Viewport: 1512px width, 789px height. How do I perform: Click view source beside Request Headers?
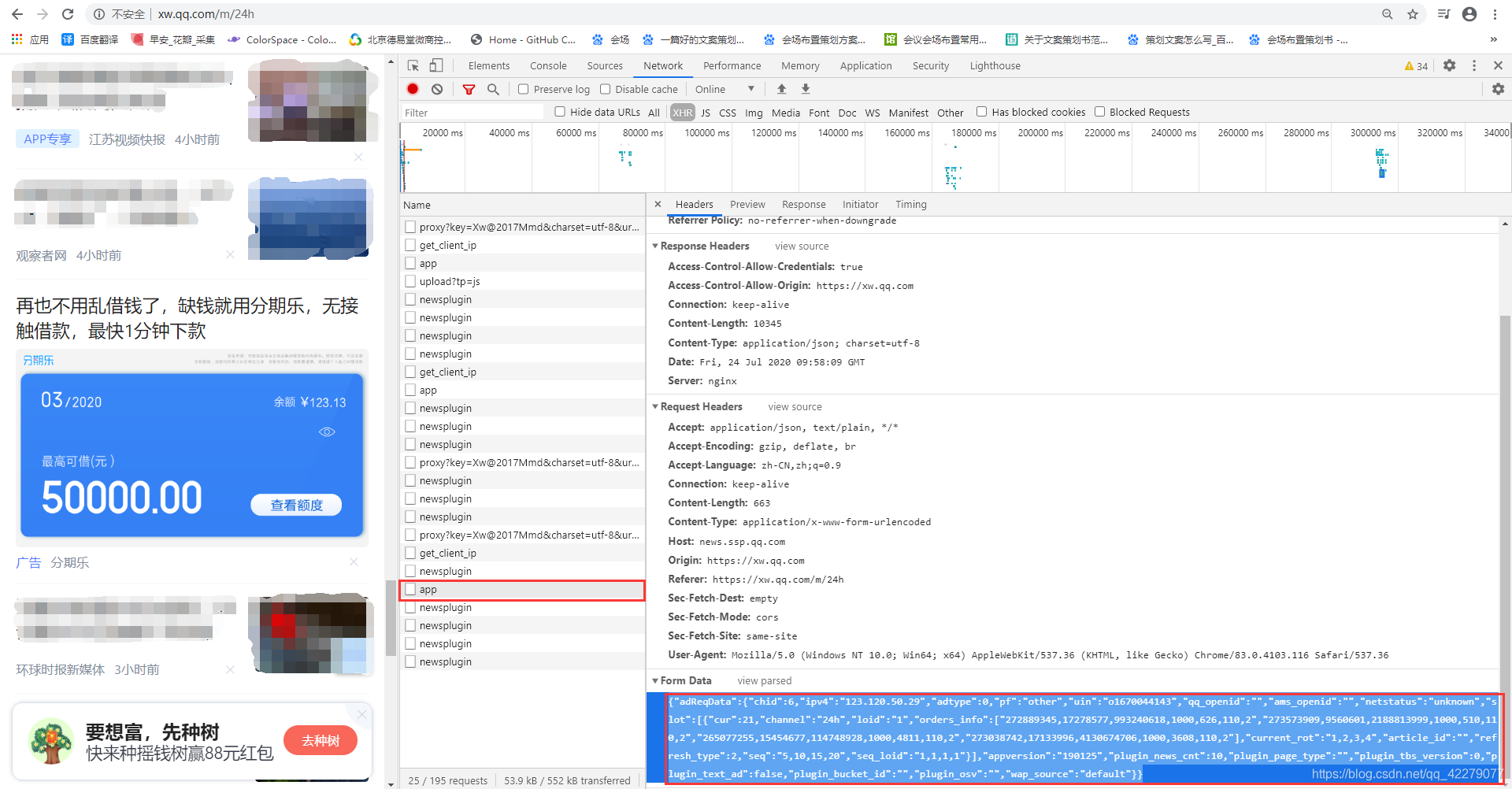point(795,407)
